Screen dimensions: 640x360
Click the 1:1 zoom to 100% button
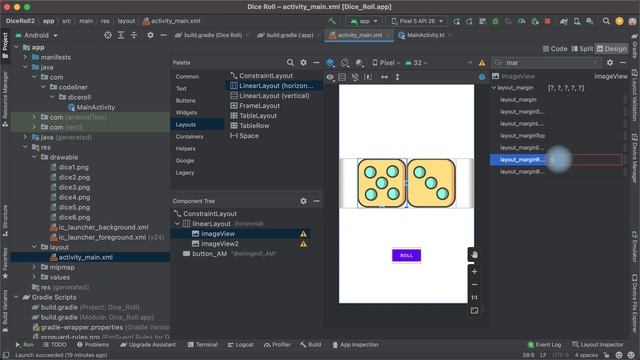pyautogui.click(x=474, y=298)
